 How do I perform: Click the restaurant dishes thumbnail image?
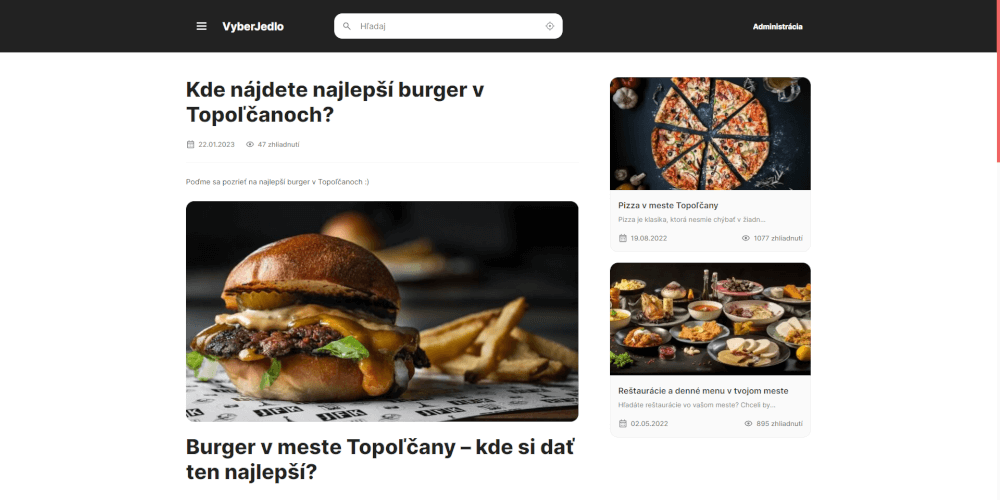click(x=710, y=319)
